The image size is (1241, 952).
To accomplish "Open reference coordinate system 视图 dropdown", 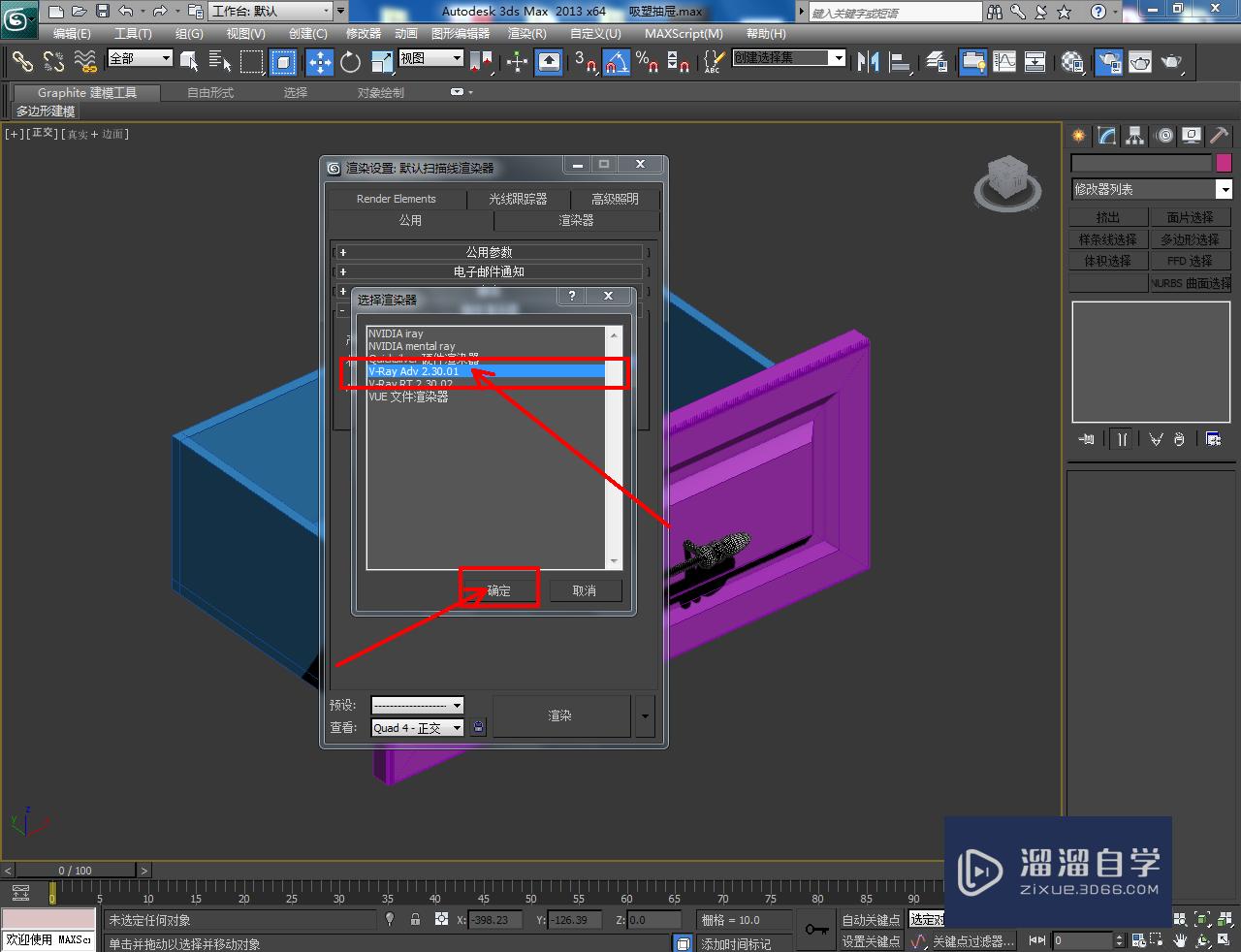I will pos(430,58).
